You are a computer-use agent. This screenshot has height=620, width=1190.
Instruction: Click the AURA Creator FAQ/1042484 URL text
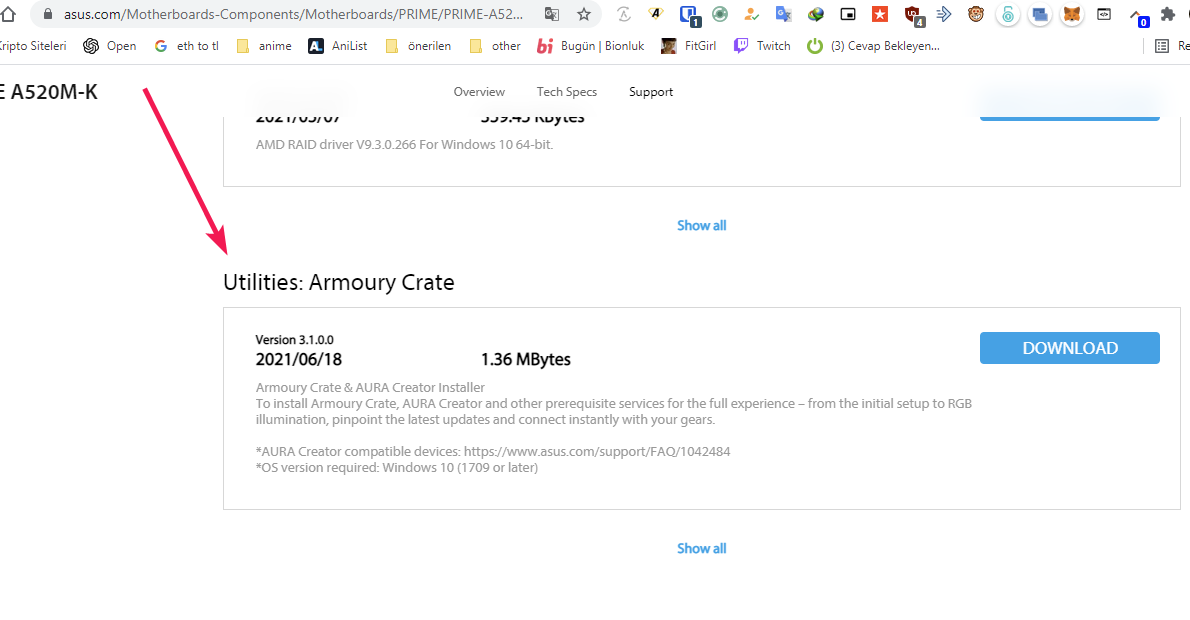[597, 452]
